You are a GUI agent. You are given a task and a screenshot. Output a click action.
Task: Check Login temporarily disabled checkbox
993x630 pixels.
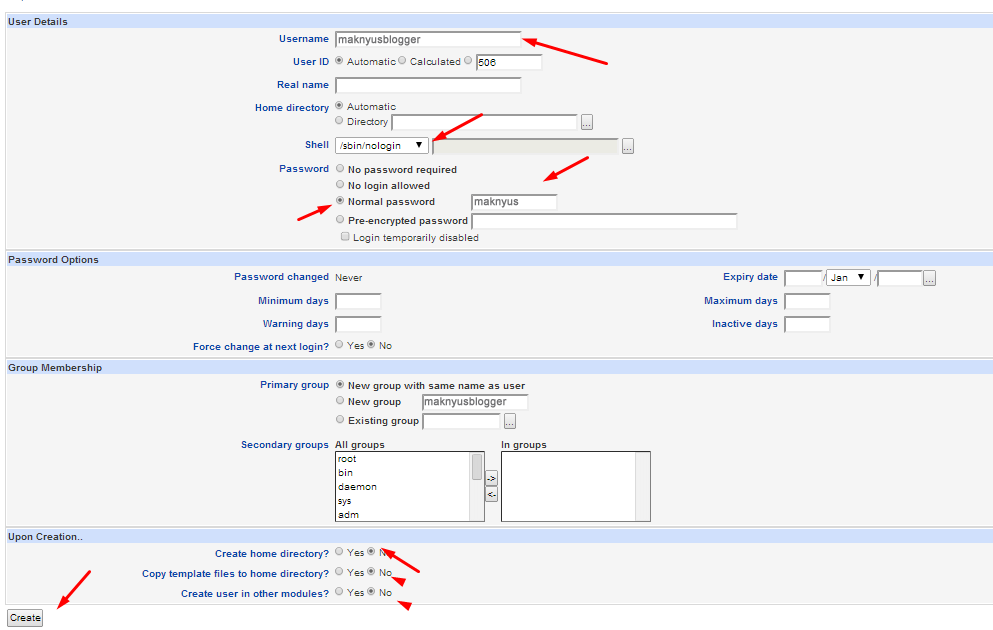(345, 237)
